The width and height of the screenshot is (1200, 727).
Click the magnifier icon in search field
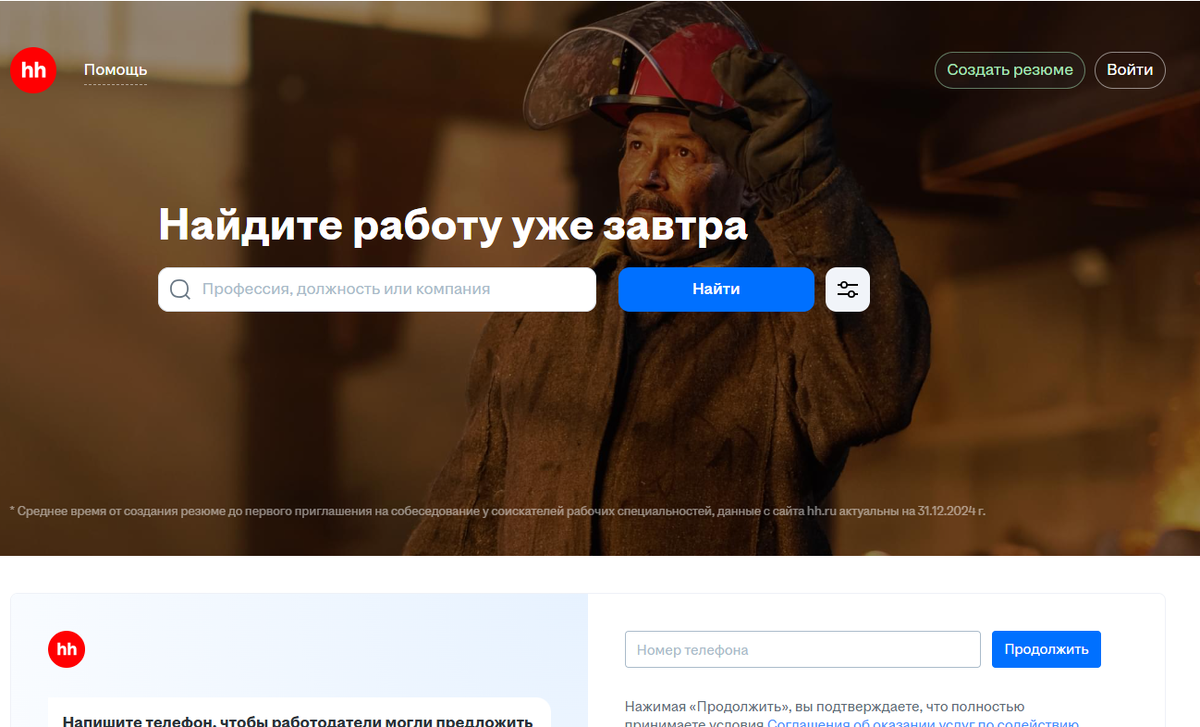(180, 290)
